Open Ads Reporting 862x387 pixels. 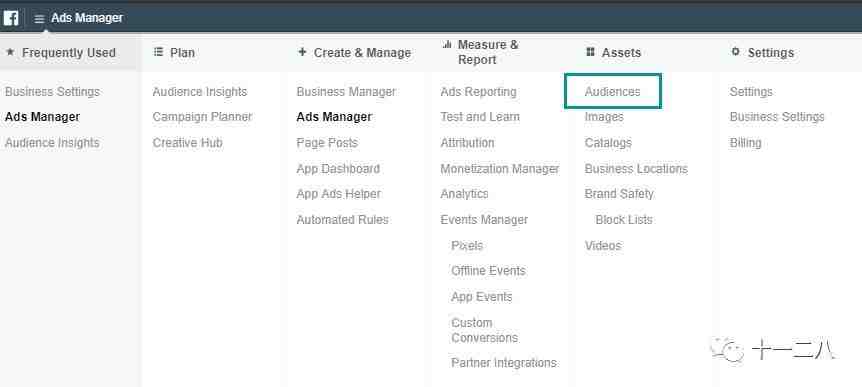coord(478,92)
